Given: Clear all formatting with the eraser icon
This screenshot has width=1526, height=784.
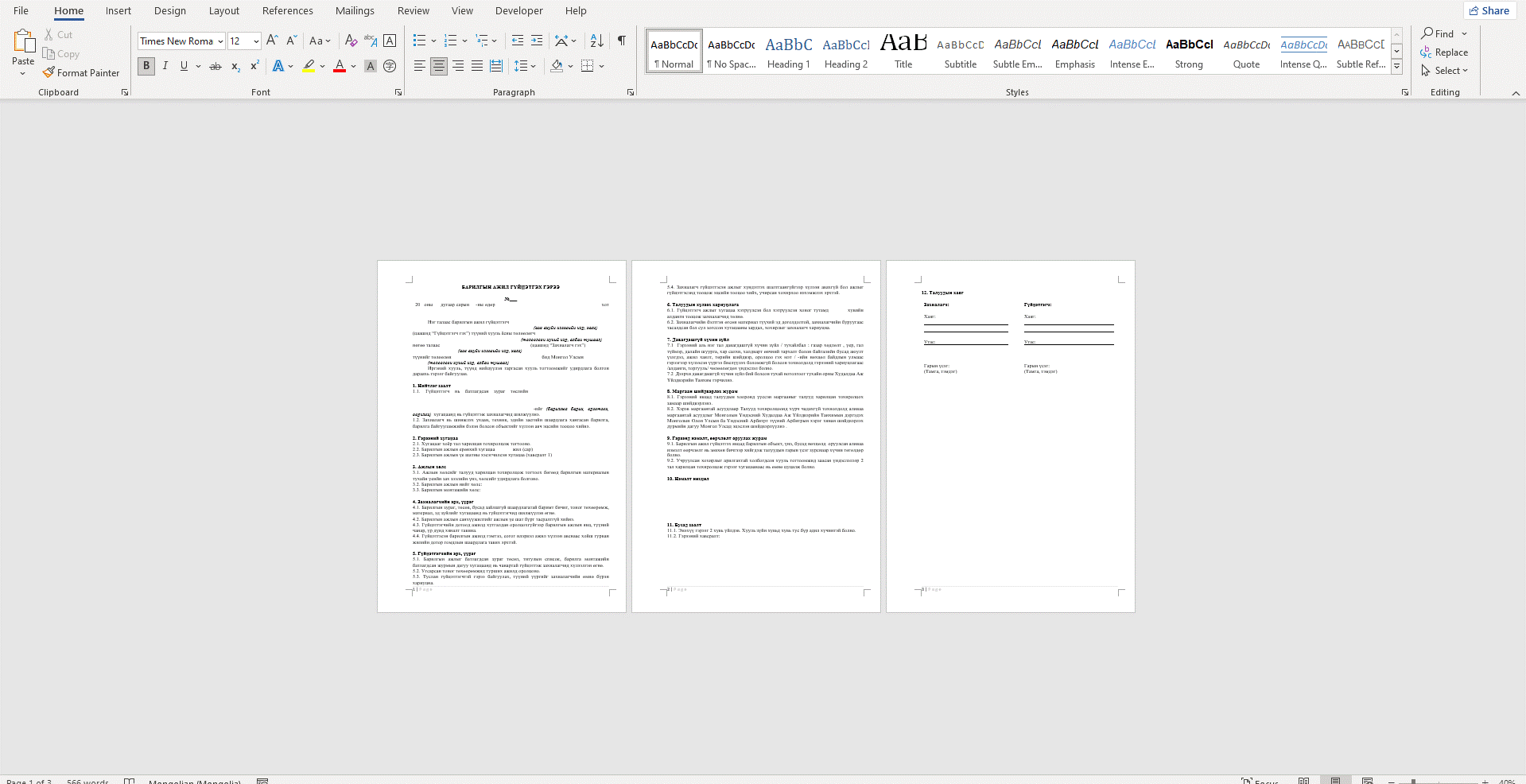Looking at the screenshot, I should (351, 41).
